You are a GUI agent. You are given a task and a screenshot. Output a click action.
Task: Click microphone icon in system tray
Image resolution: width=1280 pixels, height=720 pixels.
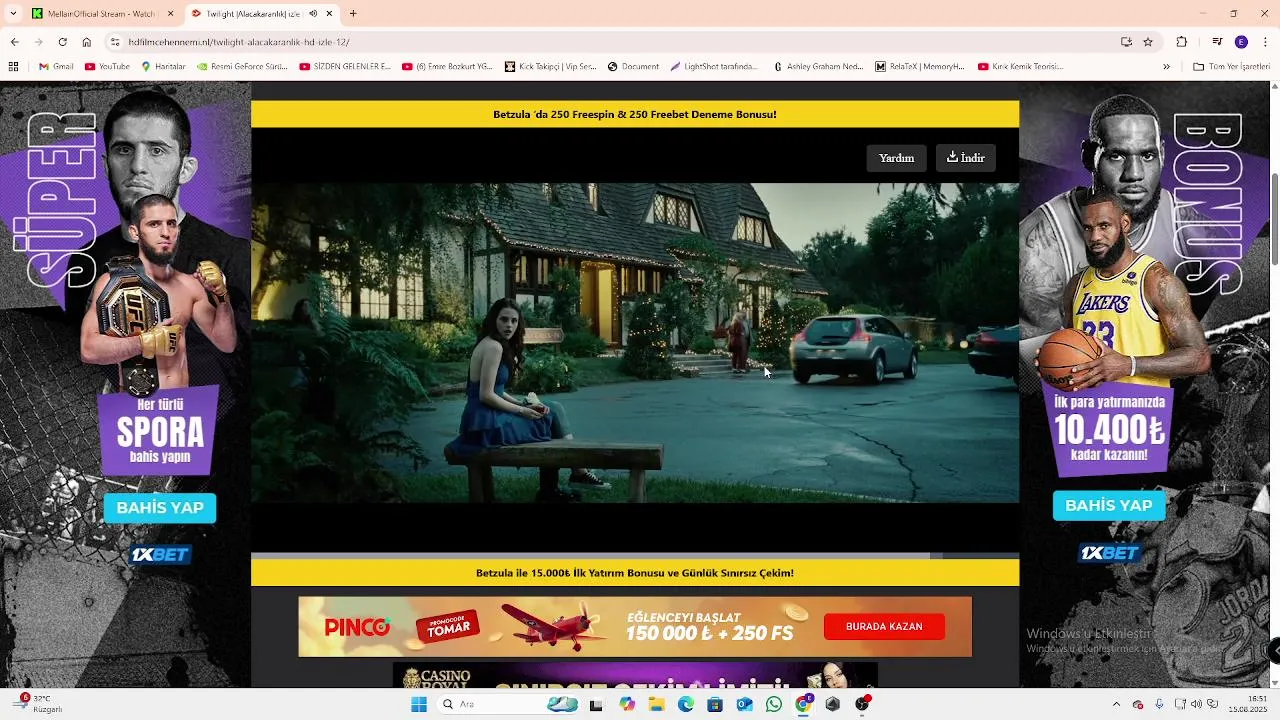coord(1159,704)
